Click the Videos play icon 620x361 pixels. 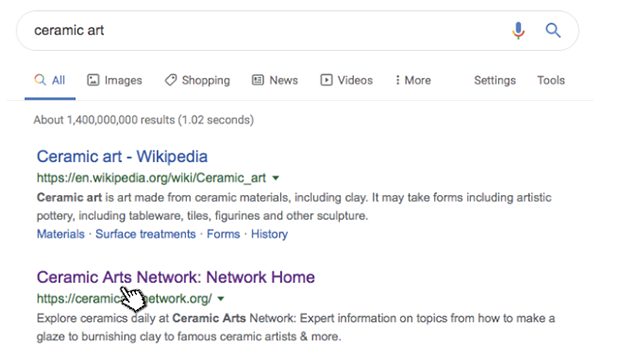pos(326,80)
